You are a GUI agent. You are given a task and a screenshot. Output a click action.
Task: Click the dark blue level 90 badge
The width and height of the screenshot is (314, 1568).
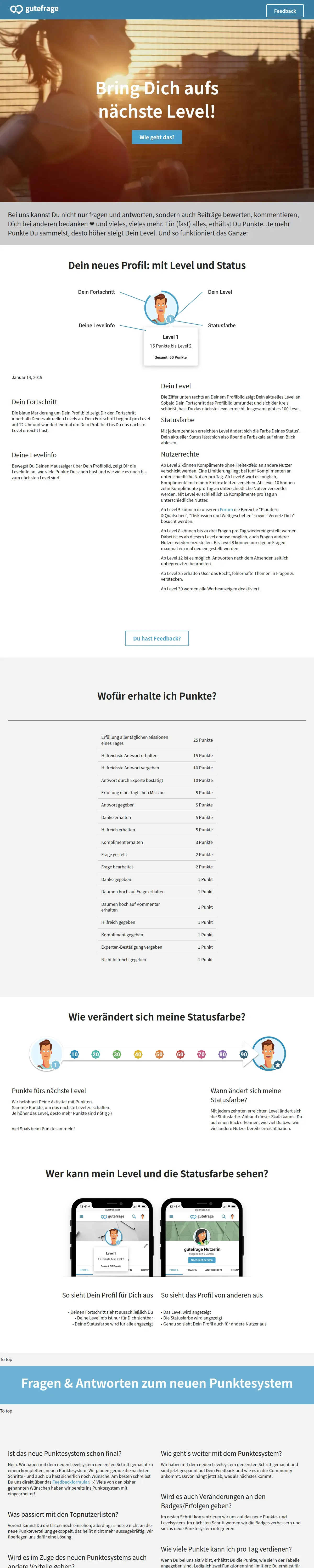pyautogui.click(x=244, y=1054)
